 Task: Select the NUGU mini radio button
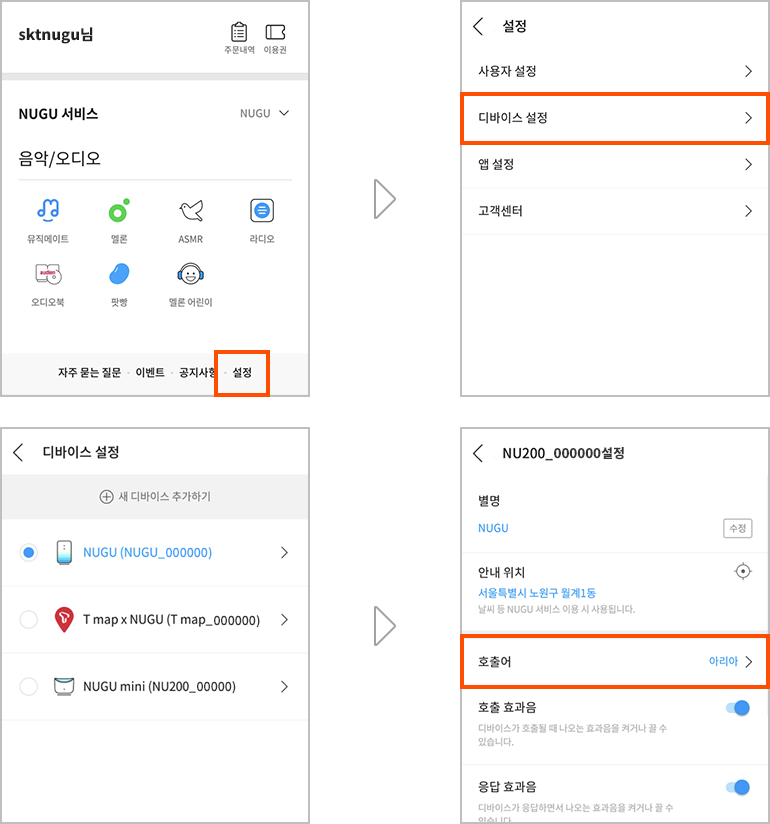point(29,686)
